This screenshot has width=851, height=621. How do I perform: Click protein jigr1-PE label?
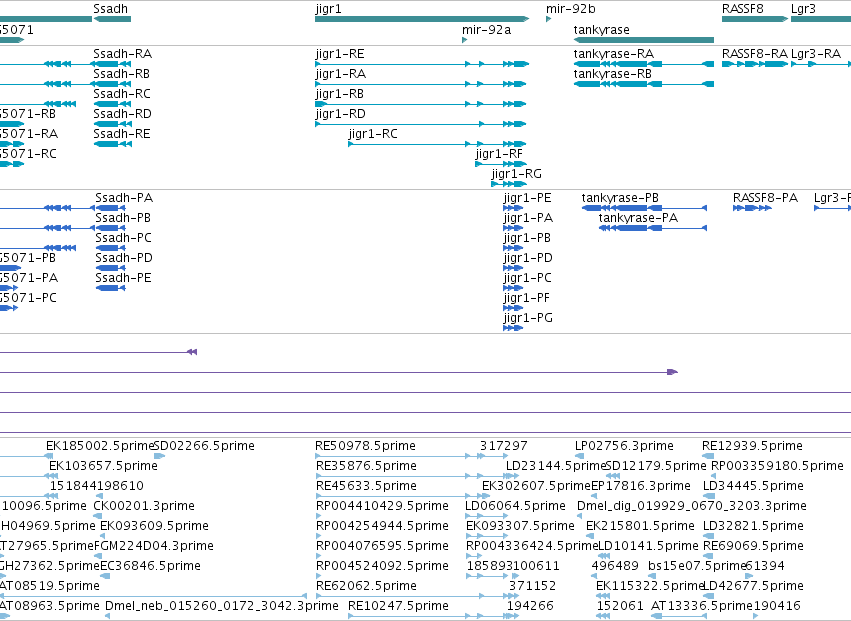(528, 198)
